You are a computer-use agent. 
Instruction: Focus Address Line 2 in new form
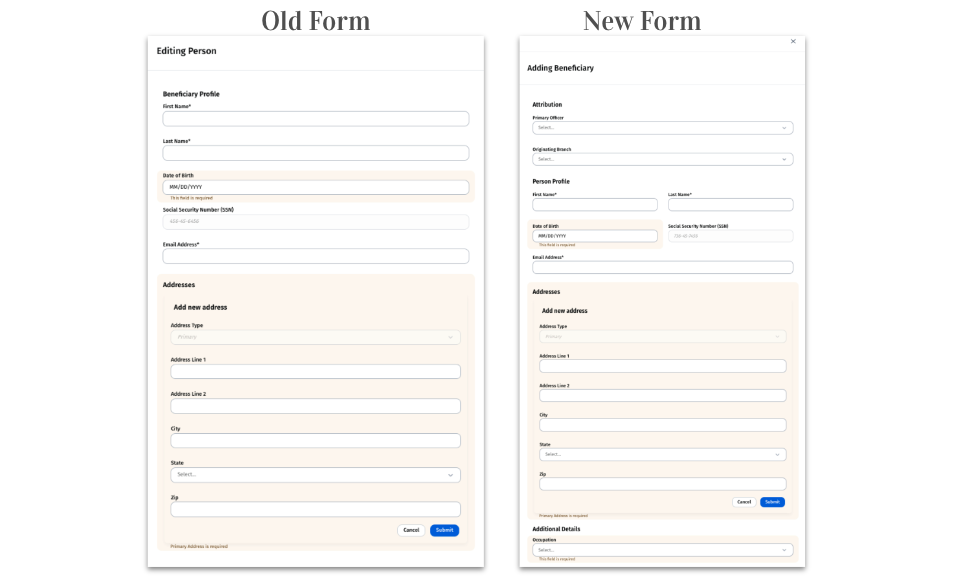pyautogui.click(x=662, y=396)
